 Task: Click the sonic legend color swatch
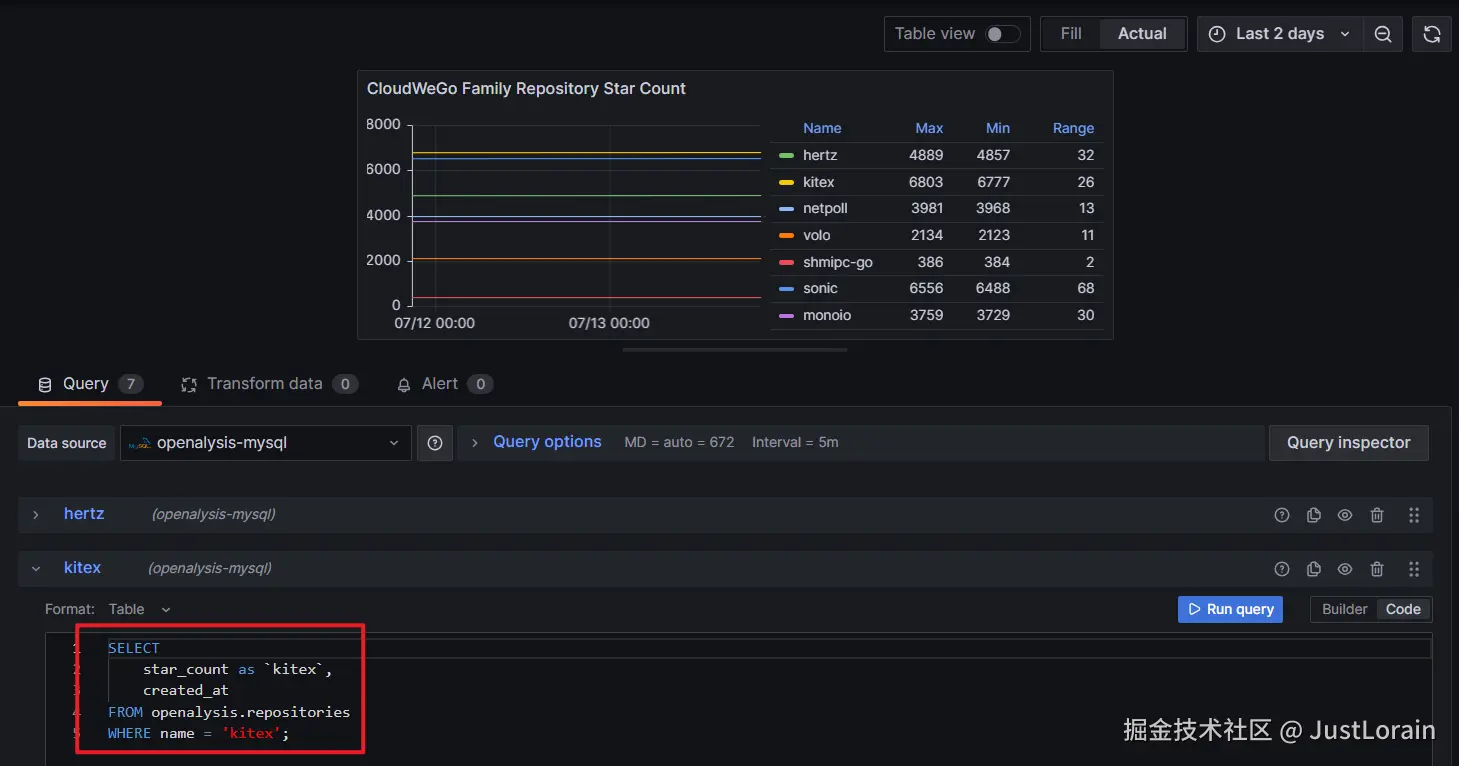click(786, 289)
